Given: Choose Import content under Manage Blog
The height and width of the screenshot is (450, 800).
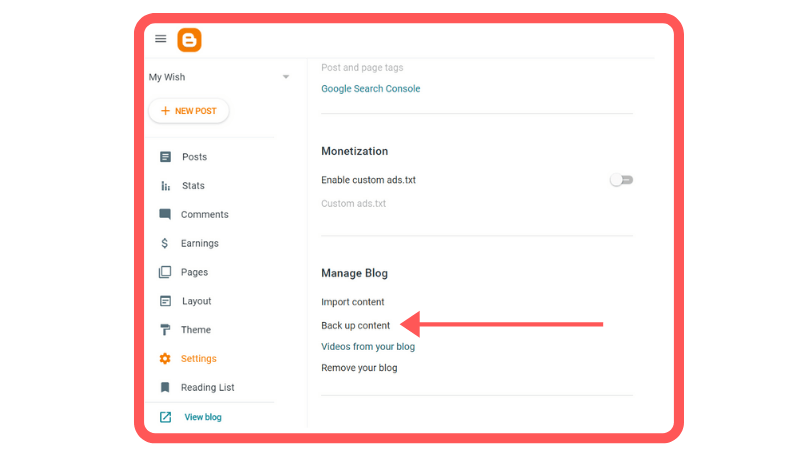Looking at the screenshot, I should point(353,302).
